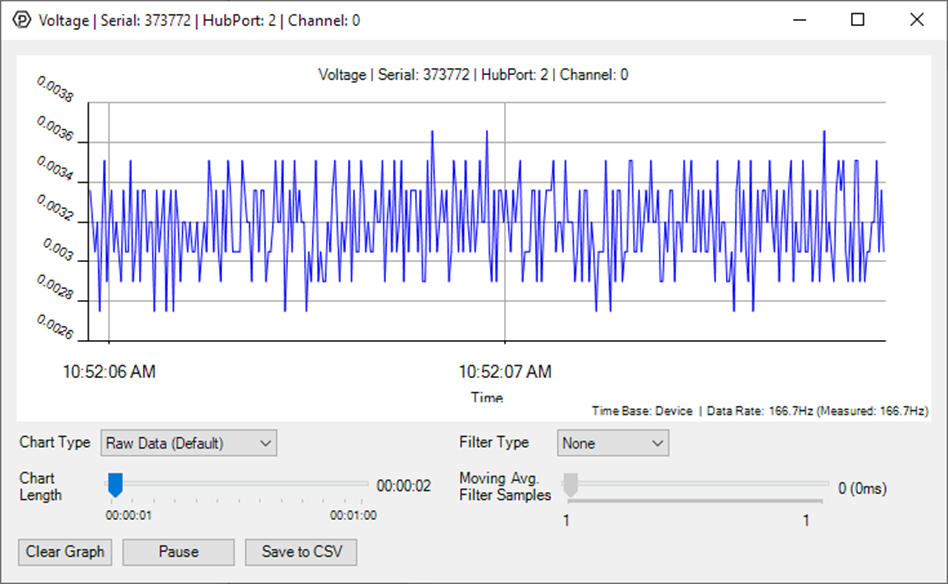Click the Phidgets logo in the title bar
Viewport: 948px width, 584px height.
coord(21,19)
